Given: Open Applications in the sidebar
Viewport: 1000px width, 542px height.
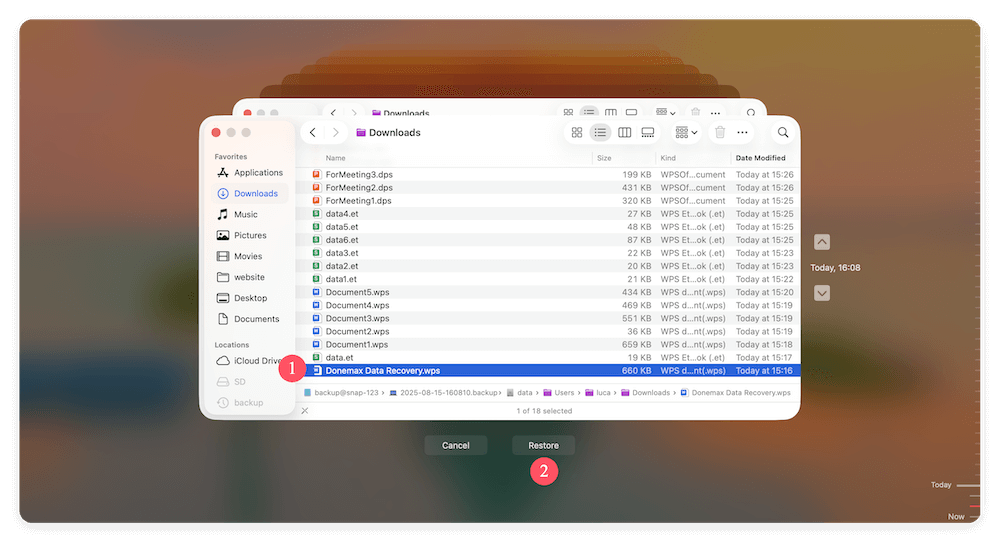Looking at the screenshot, I should point(250,173).
